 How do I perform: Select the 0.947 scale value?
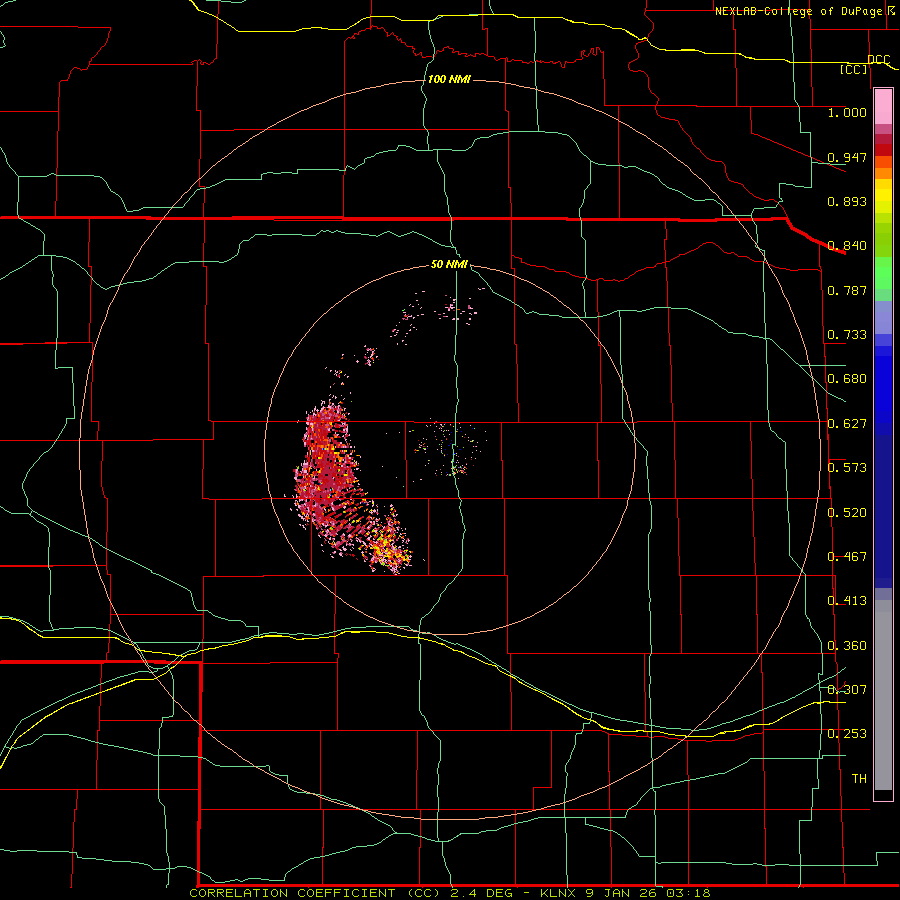pos(847,157)
